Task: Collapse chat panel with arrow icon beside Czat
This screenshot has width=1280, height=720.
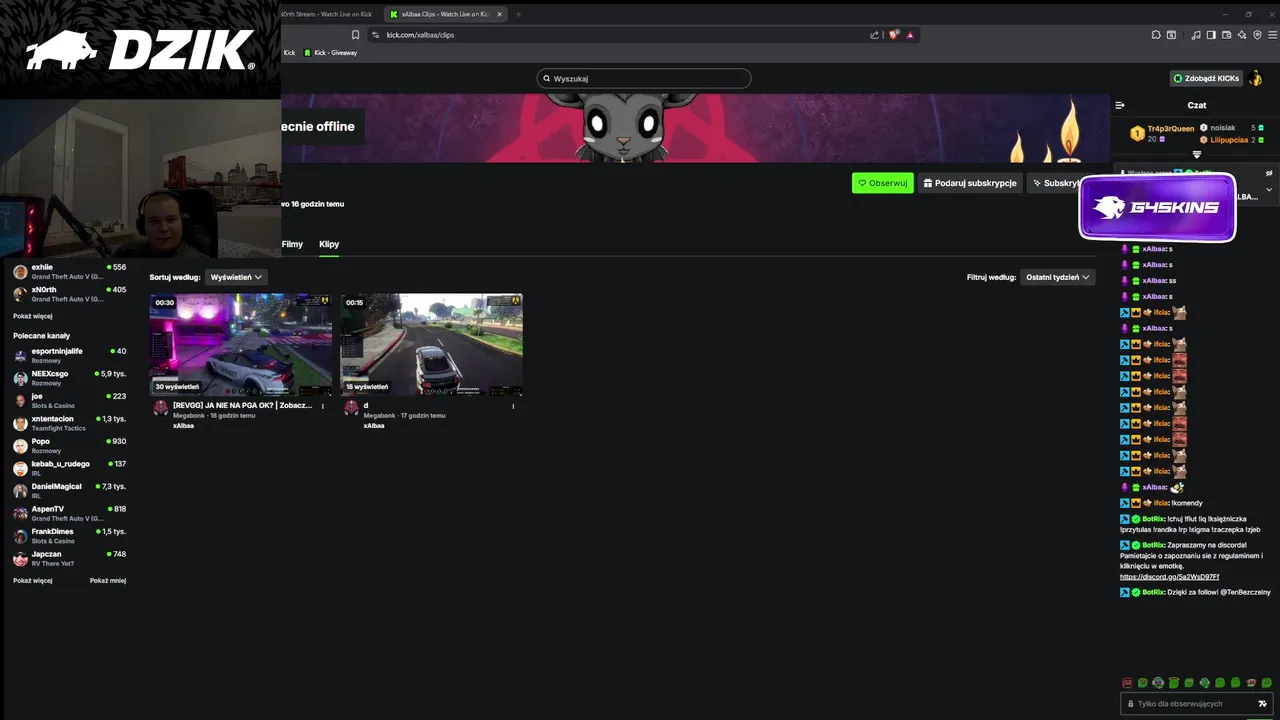Action: pyautogui.click(x=1120, y=105)
